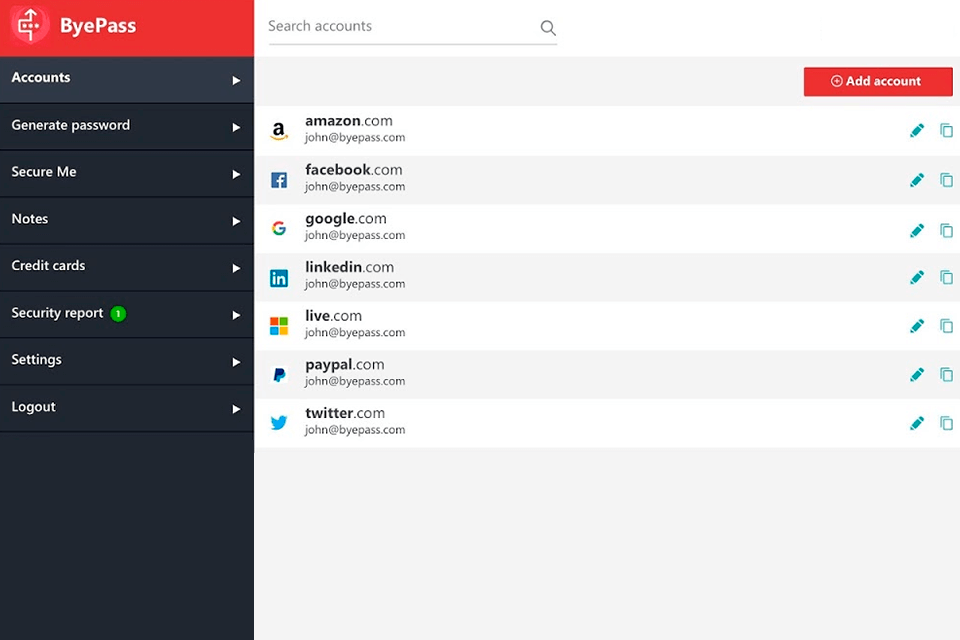Click the search magnifier icon
960x640 pixels.
tap(547, 28)
